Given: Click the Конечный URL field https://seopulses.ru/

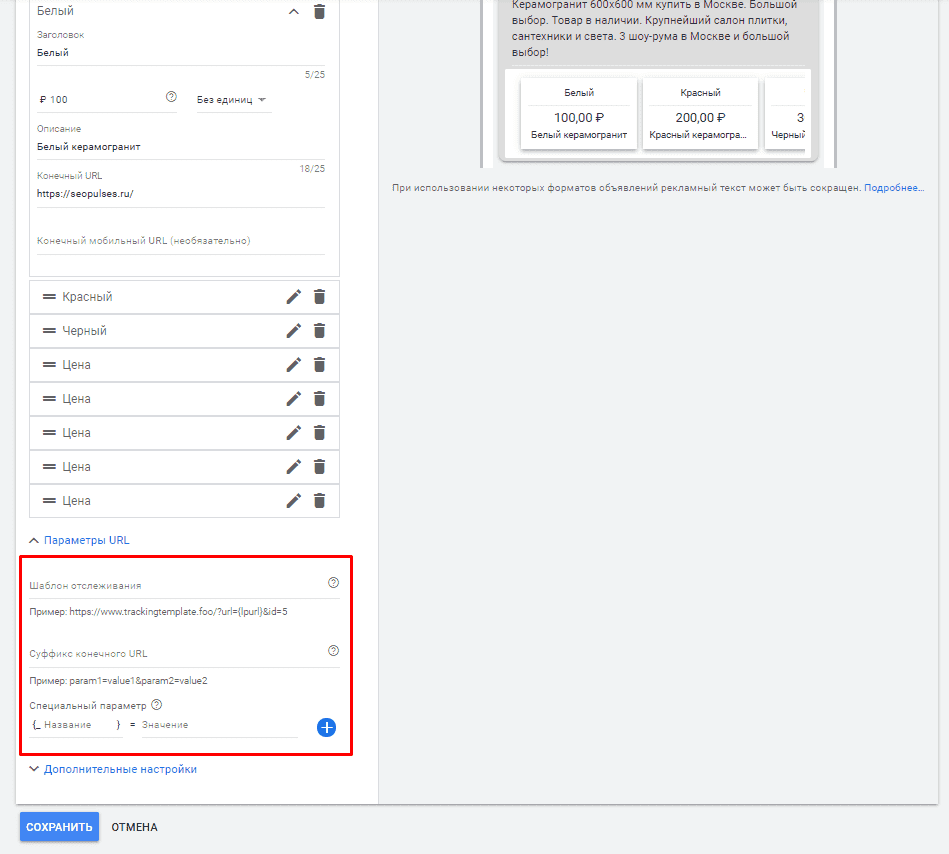Looking at the screenshot, I should tap(181, 194).
